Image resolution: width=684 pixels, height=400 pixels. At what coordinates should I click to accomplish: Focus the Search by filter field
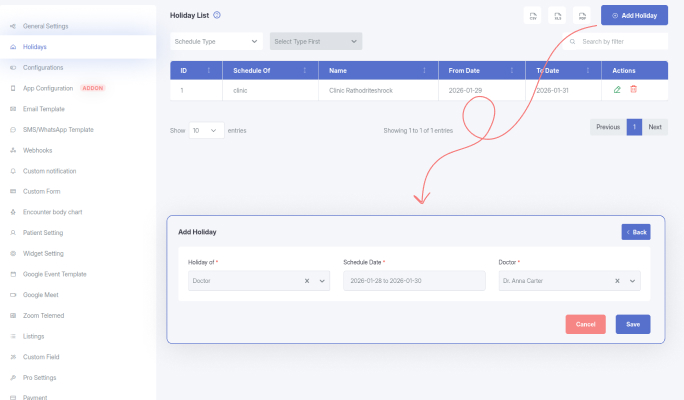pyautogui.click(x=615, y=41)
